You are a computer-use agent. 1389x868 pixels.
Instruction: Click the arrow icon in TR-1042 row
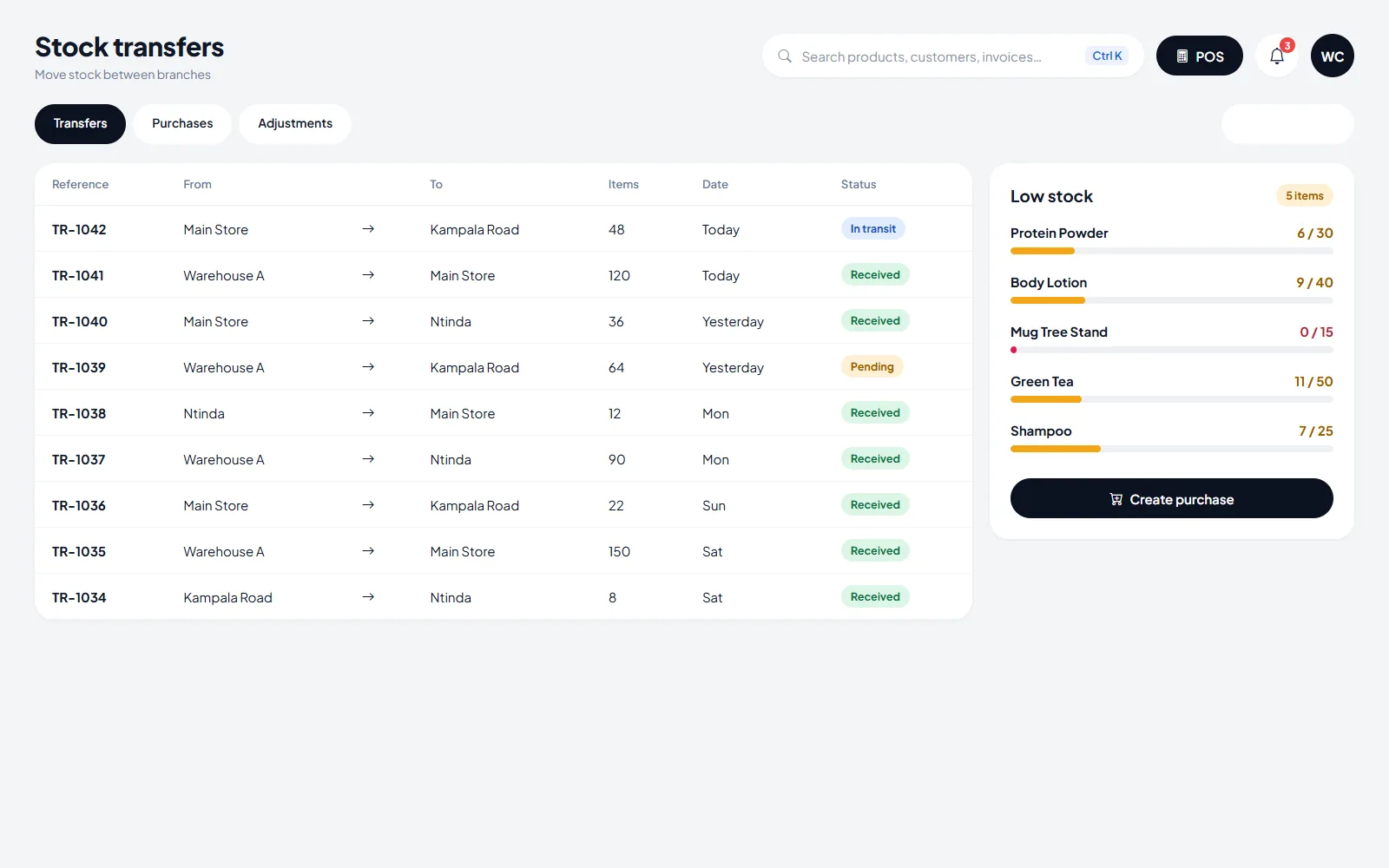[368, 229]
